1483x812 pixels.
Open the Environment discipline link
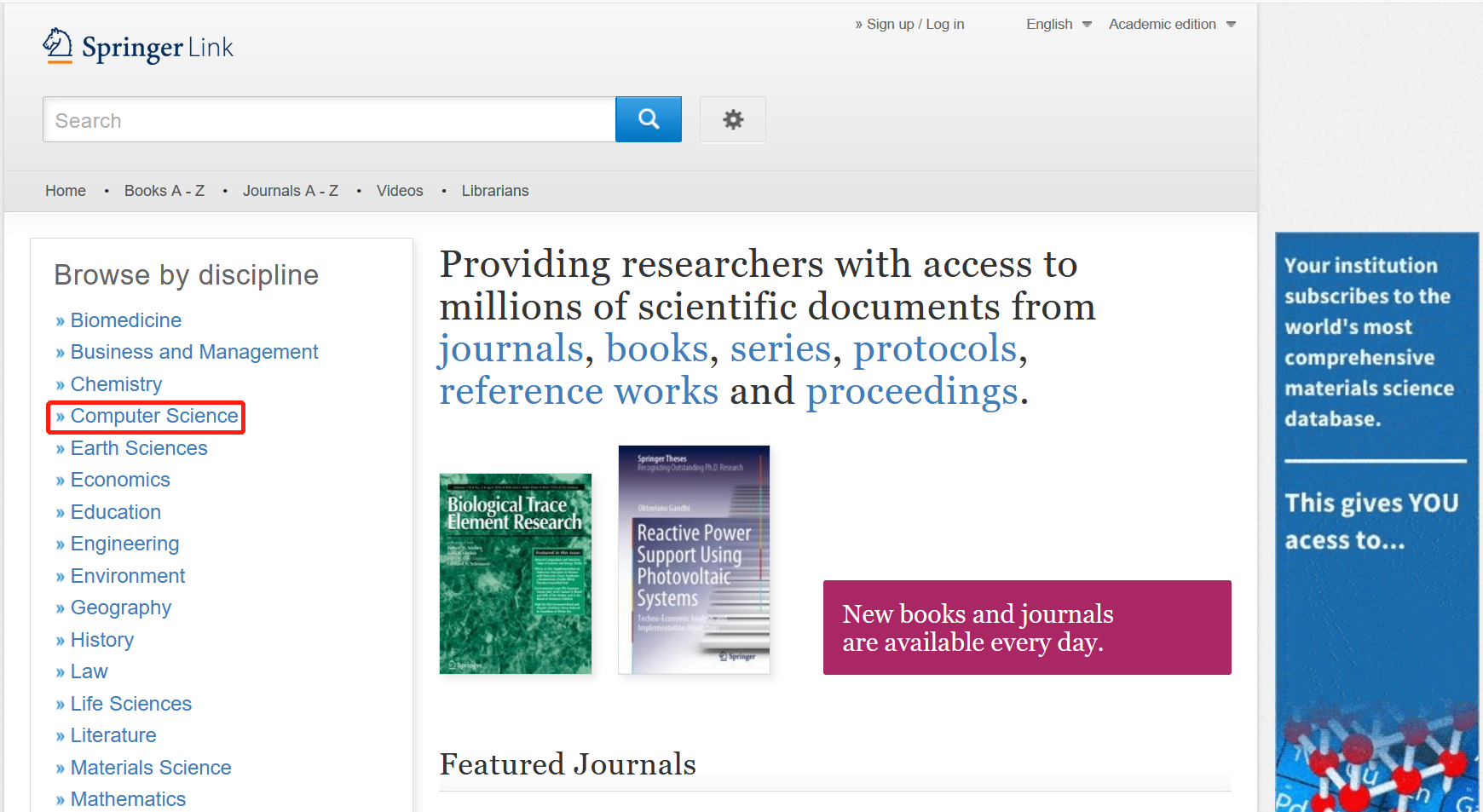click(128, 576)
